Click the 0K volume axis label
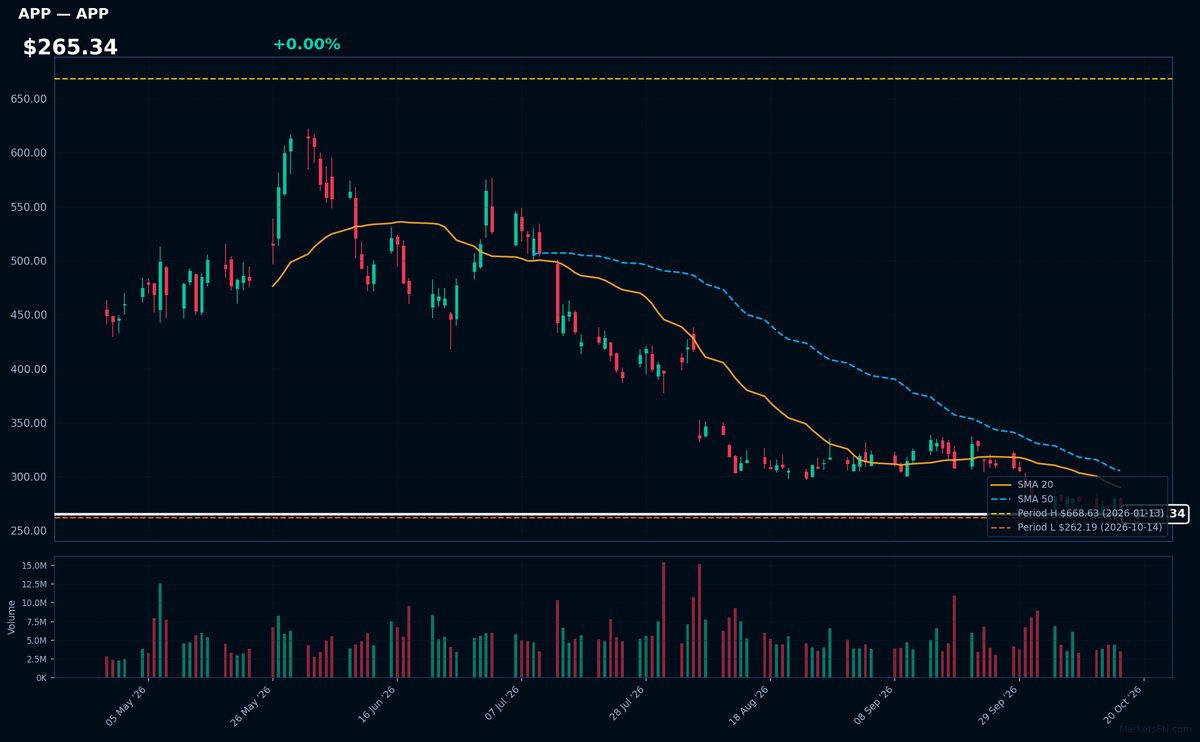1200x742 pixels. (x=41, y=678)
